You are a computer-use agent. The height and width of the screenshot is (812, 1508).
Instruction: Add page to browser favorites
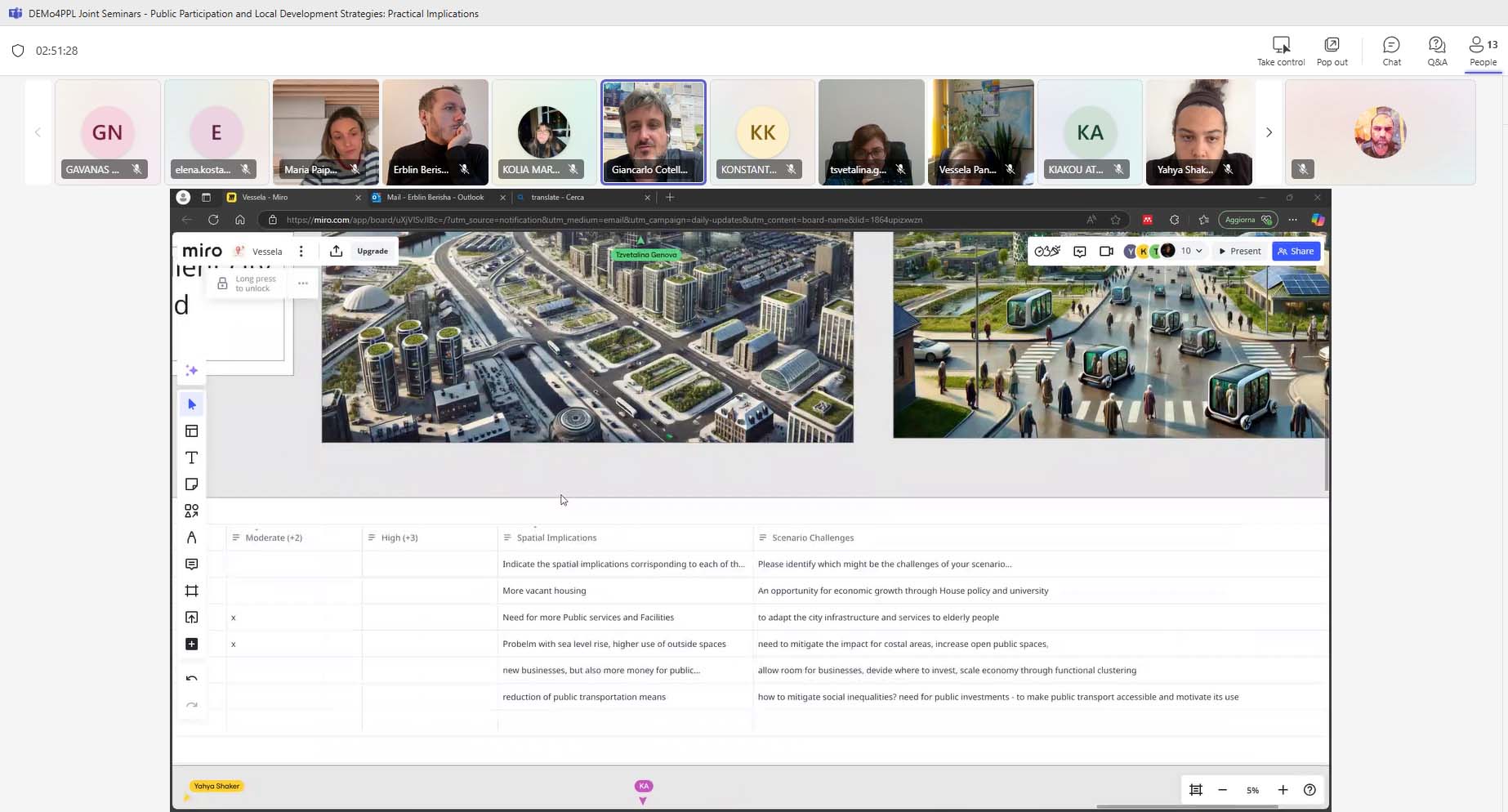(1115, 220)
